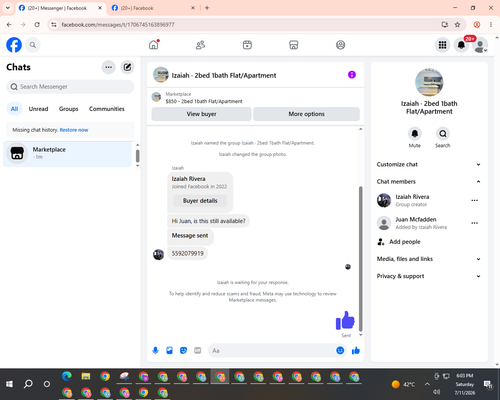Screen dimensions: 500x400
Task: Collapse the Chat members section
Action: pos(429,182)
